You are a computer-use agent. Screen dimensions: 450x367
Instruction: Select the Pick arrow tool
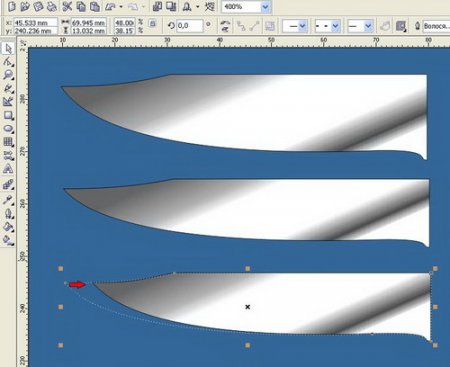(8, 49)
